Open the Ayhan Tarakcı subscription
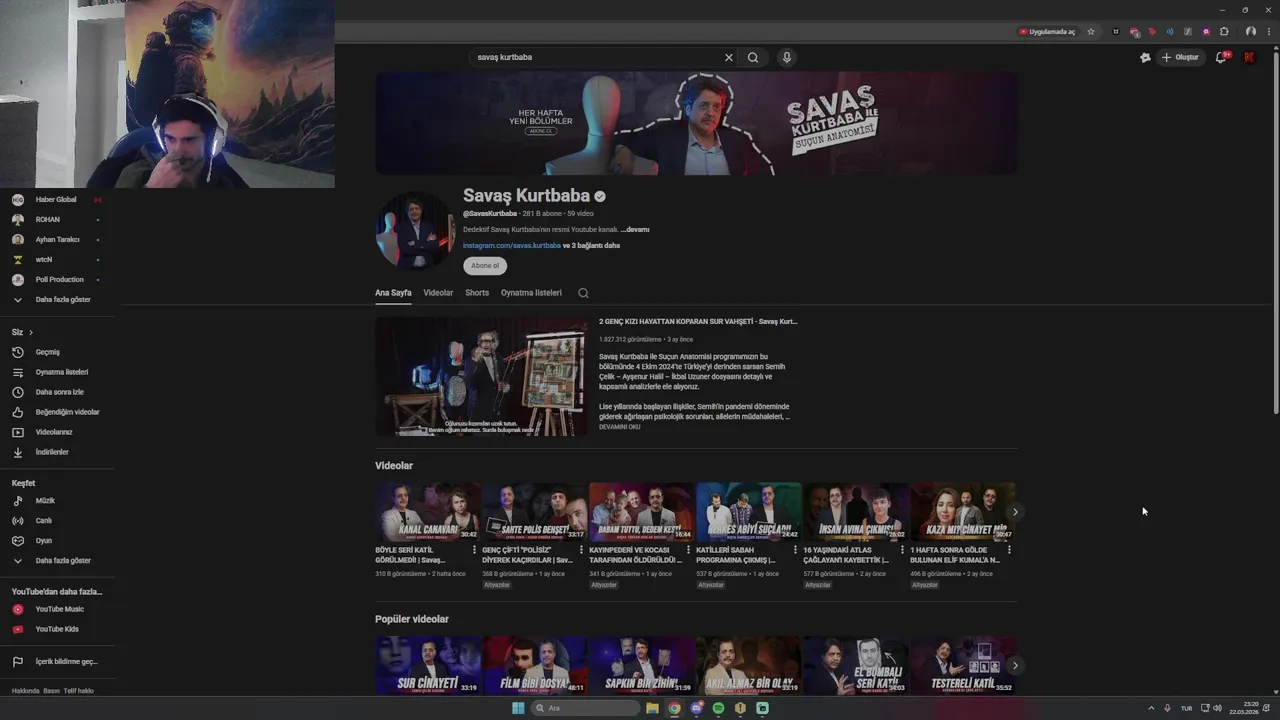This screenshot has height=720, width=1280. pyautogui.click(x=58, y=240)
